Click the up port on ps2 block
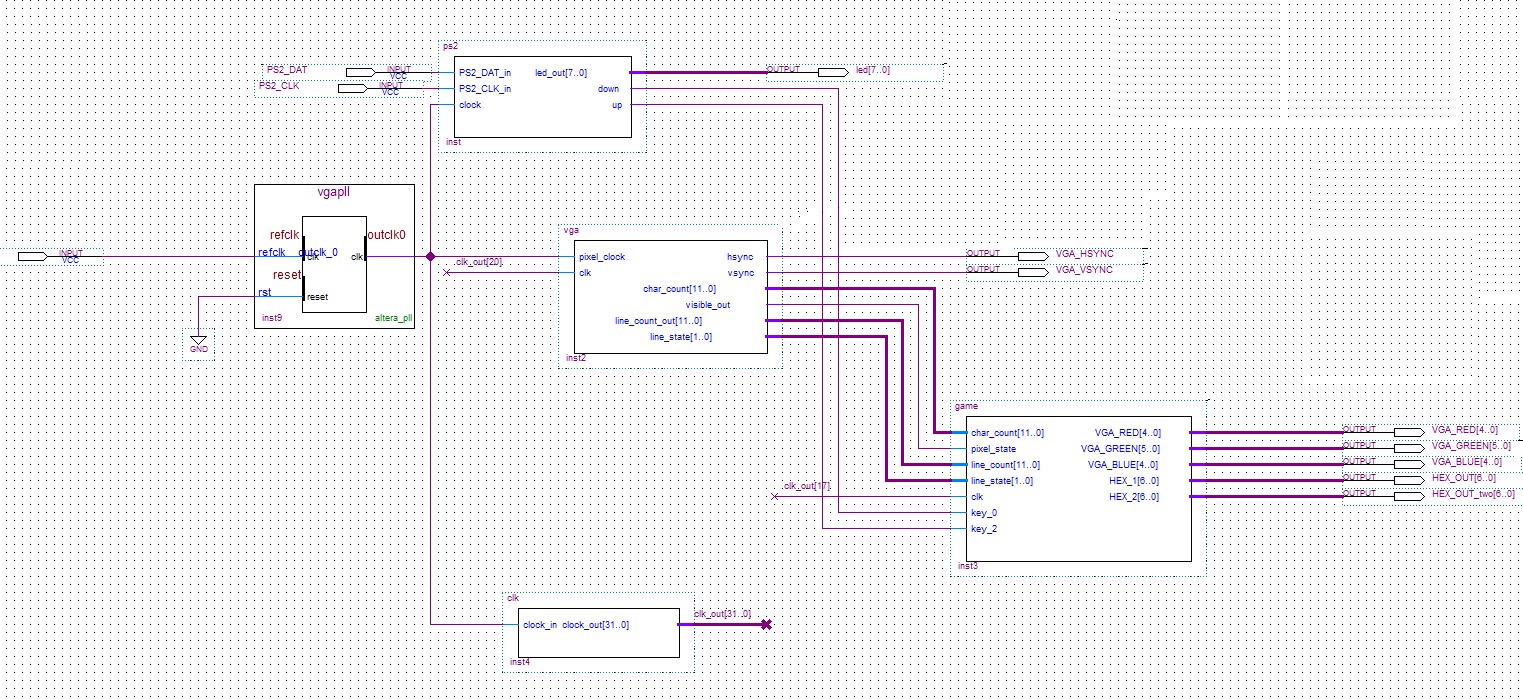Image resolution: width=1523 pixels, height=699 pixels. point(617,105)
